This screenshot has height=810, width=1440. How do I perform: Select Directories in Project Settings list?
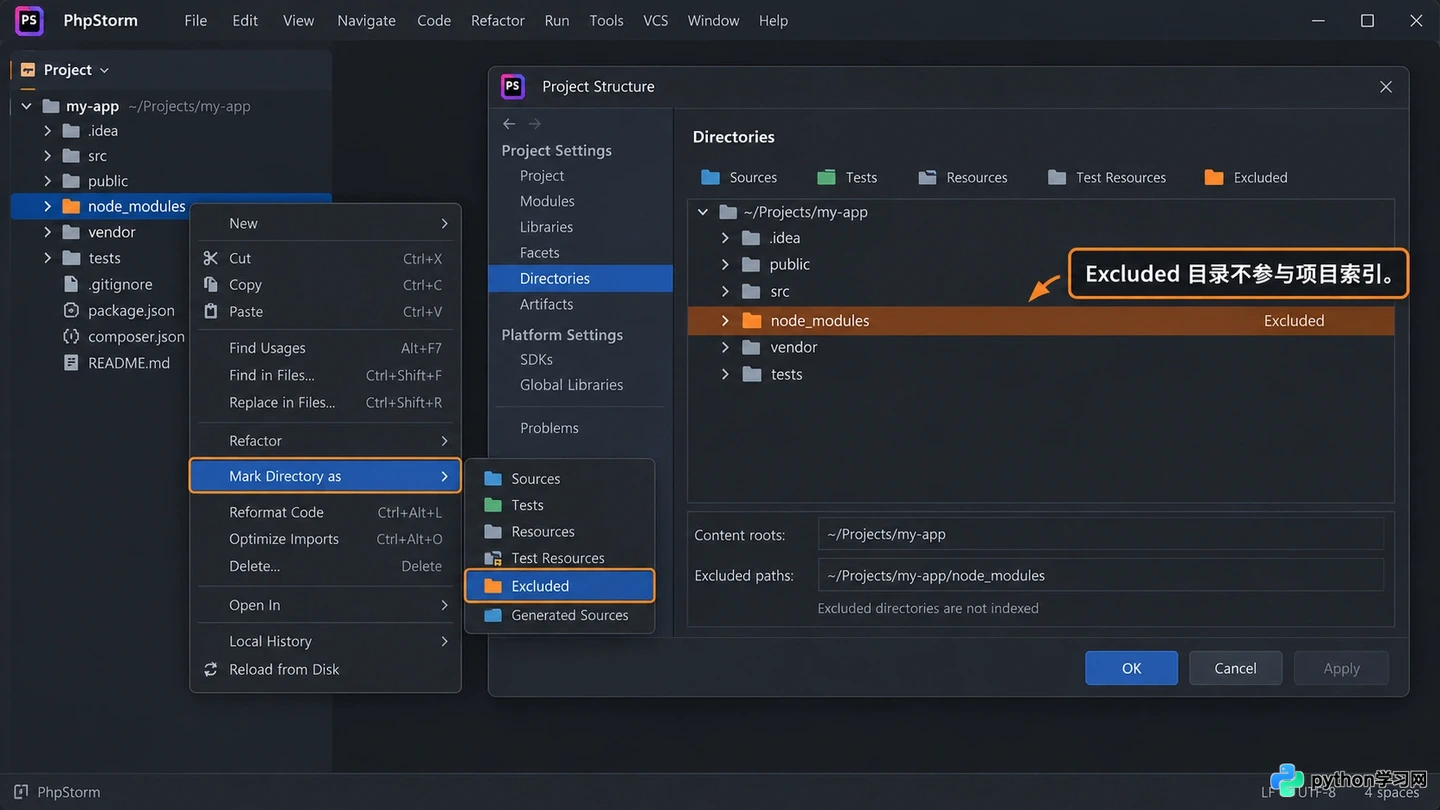580,278
